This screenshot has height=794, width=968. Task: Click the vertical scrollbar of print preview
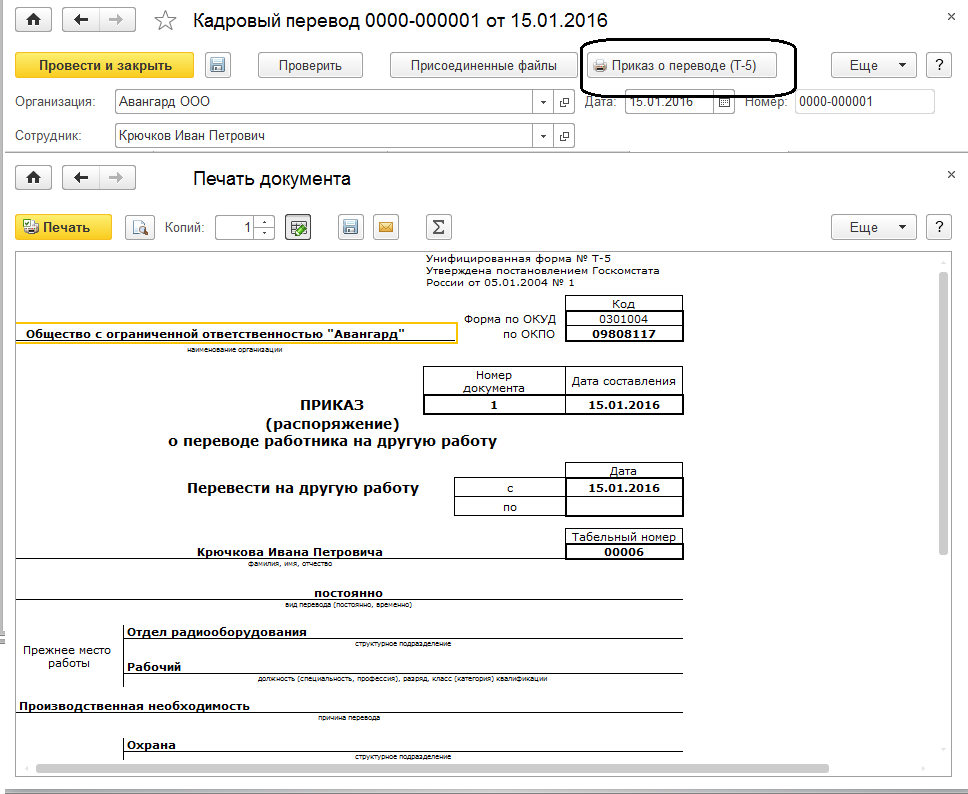coord(942,410)
